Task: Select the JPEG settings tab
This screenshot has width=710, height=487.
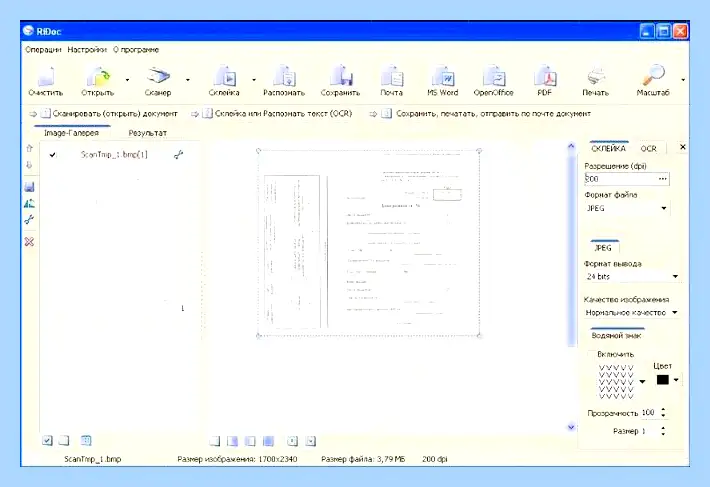Action: pos(603,248)
